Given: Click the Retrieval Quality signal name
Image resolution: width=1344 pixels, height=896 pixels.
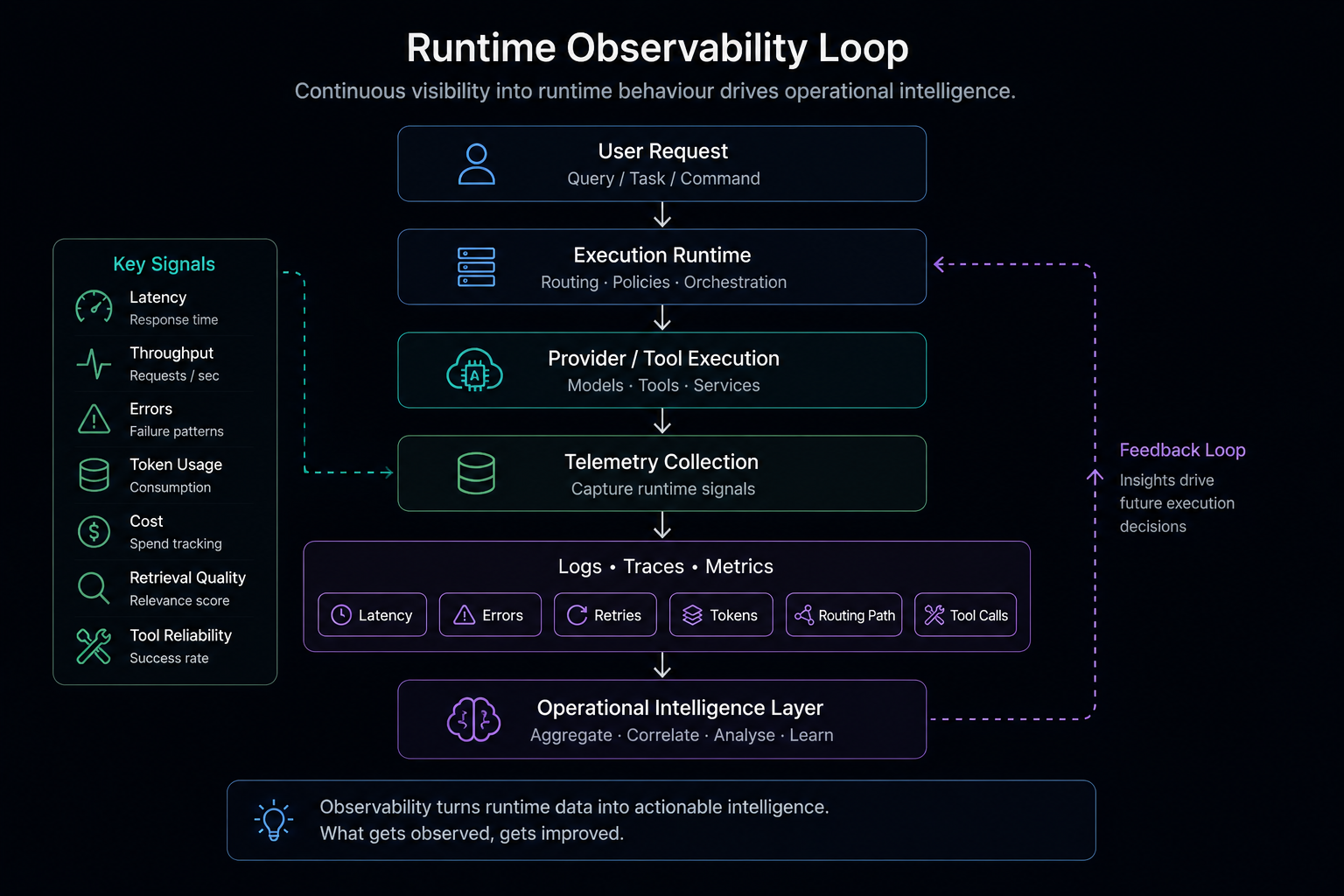Looking at the screenshot, I should pyautogui.click(x=187, y=577).
